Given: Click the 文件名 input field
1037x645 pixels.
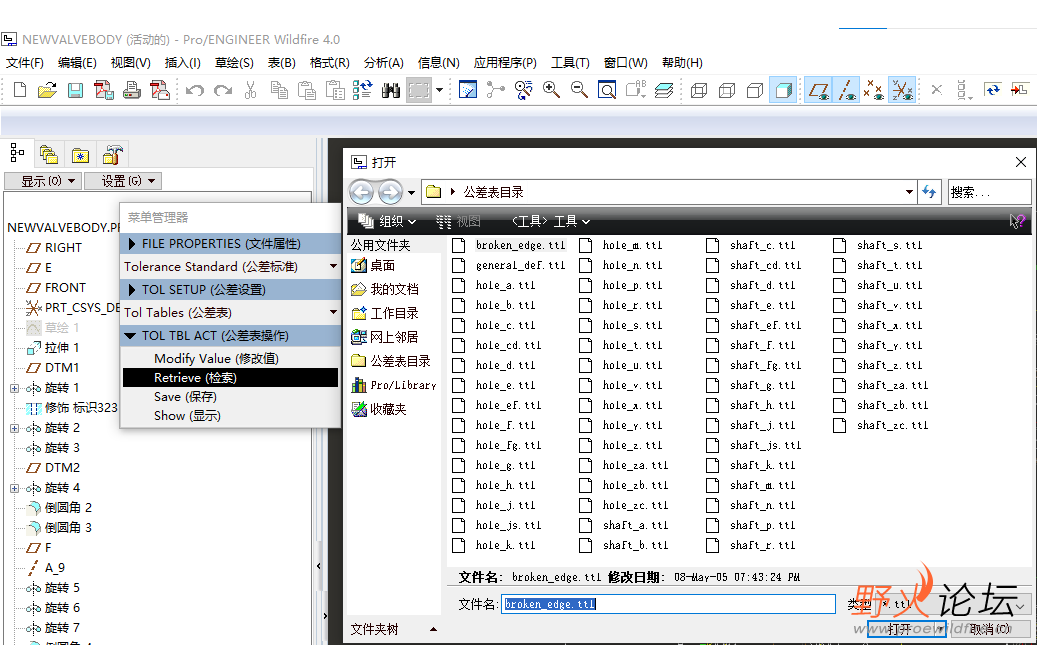Looking at the screenshot, I should (x=667, y=604).
